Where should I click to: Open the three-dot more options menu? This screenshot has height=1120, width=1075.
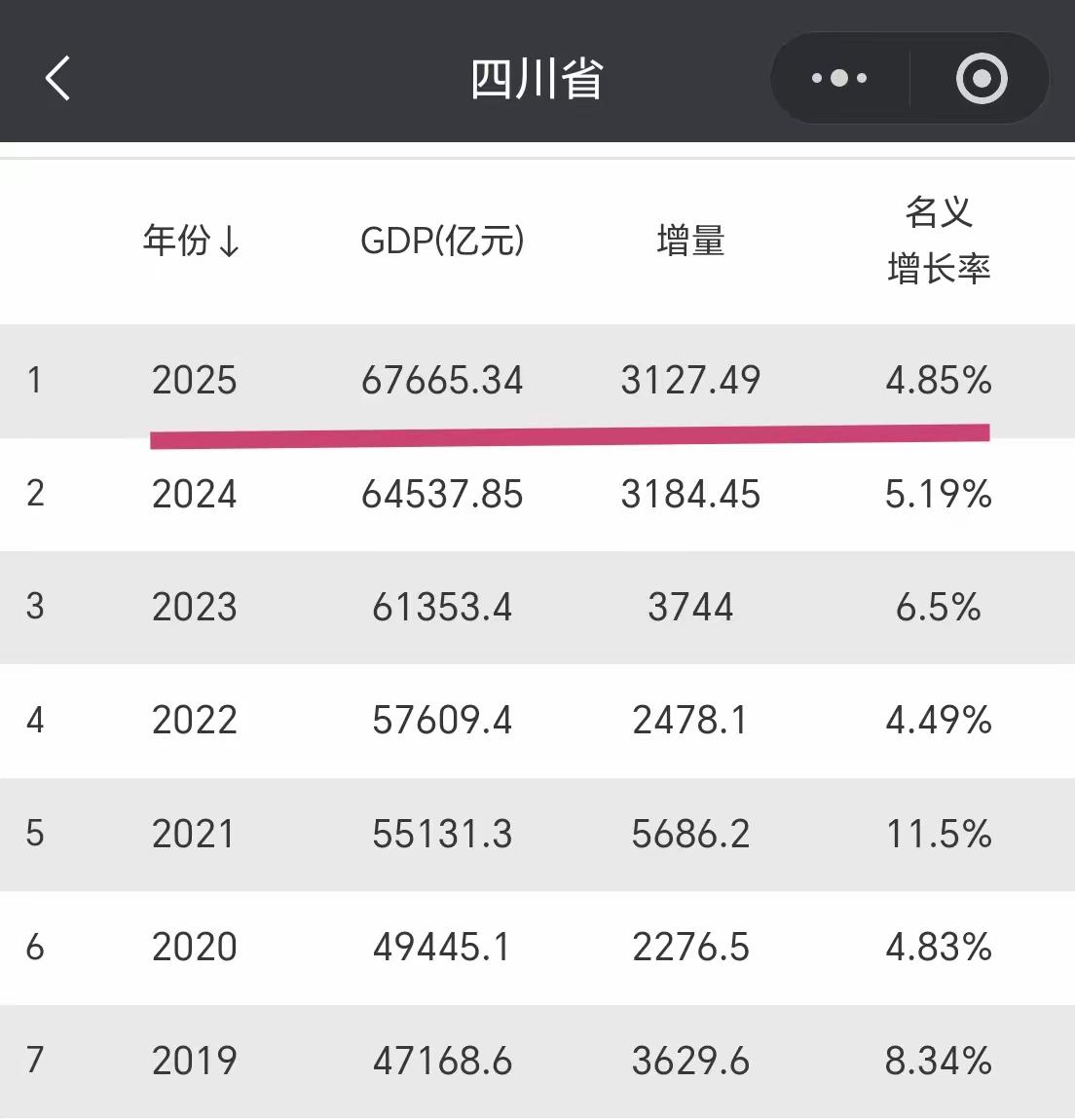click(838, 78)
